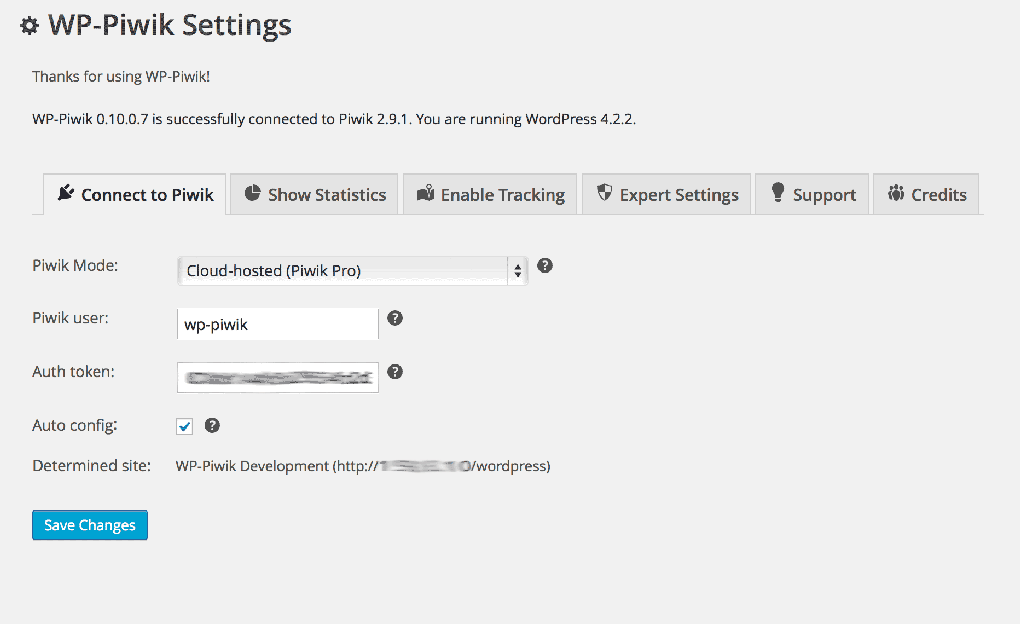Open the help tooltip next to Piwik Mode
This screenshot has height=624, width=1020.
[x=544, y=265]
